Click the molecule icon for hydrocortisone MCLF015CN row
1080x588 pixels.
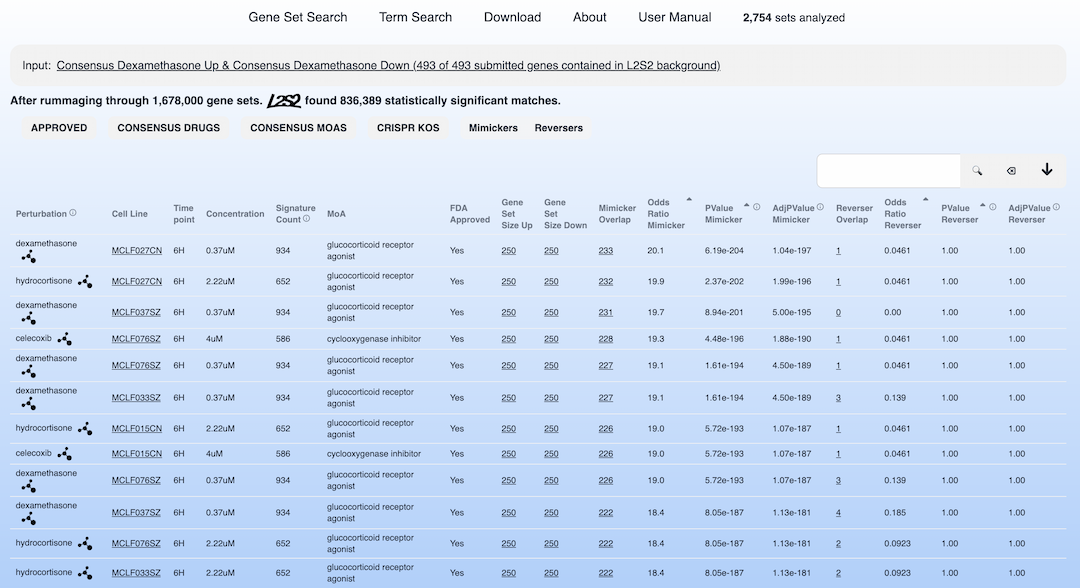(x=86, y=428)
